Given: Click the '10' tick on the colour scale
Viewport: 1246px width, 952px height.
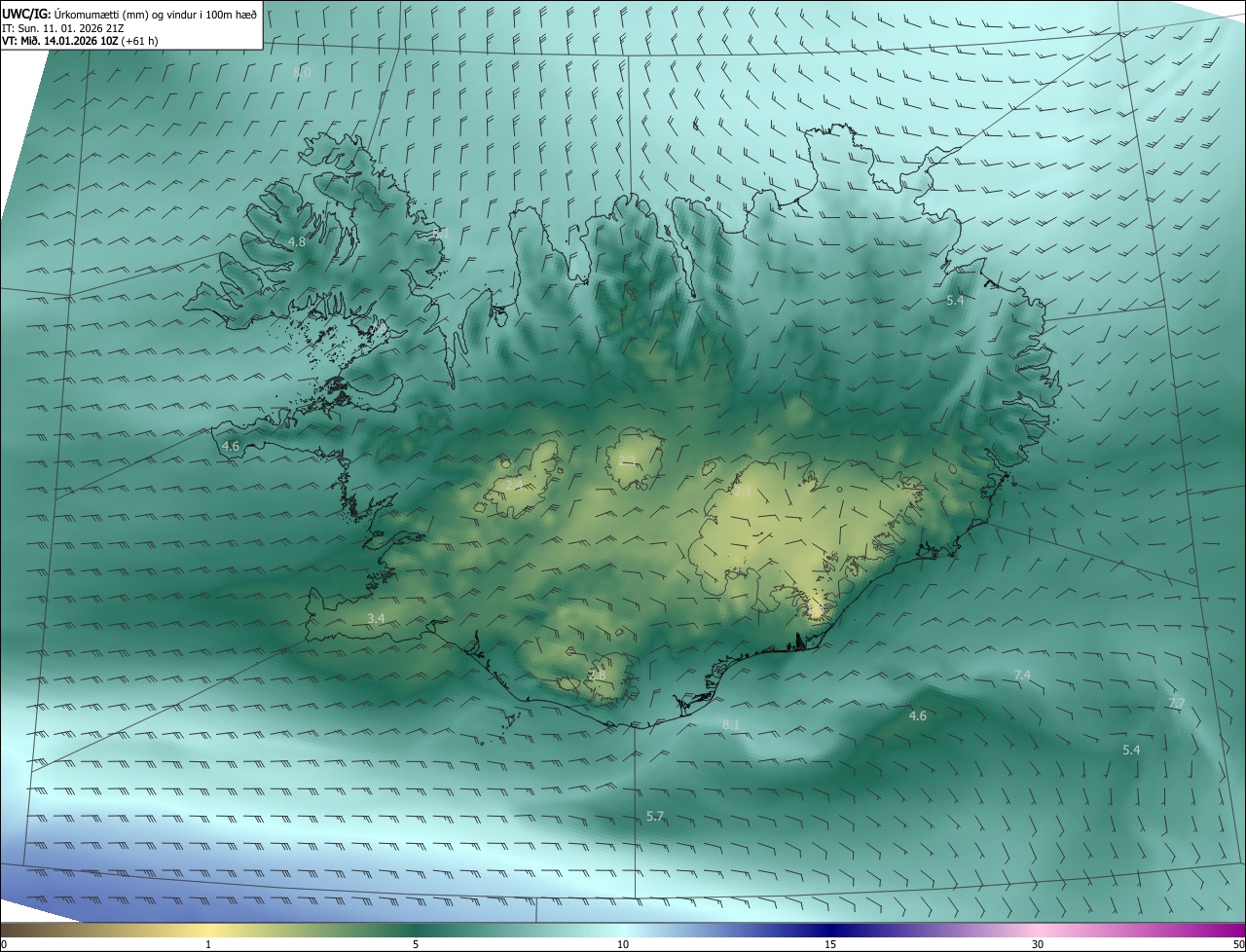Looking at the screenshot, I should (623, 944).
